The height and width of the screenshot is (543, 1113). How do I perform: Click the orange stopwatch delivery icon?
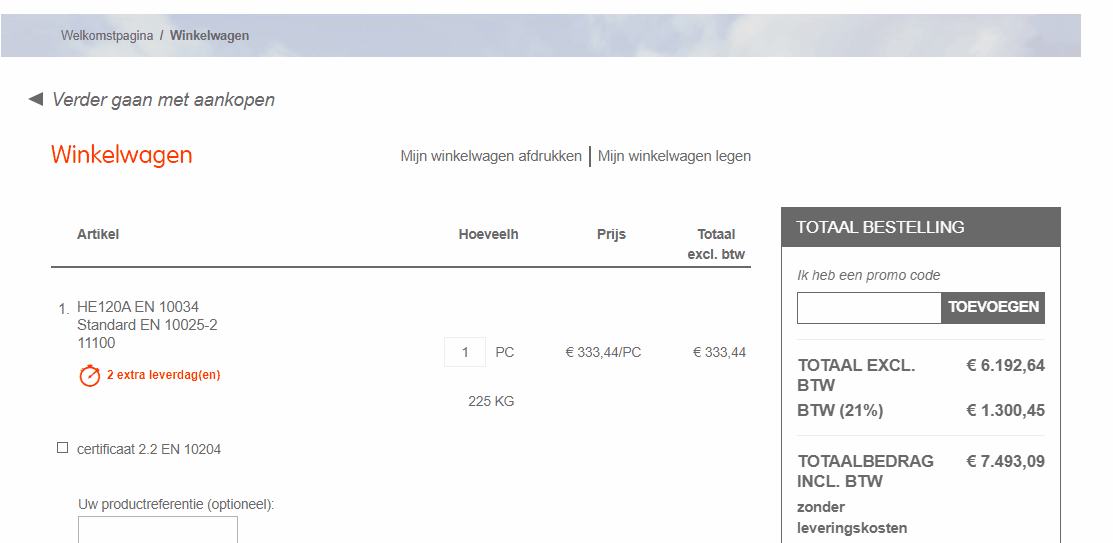[90, 376]
